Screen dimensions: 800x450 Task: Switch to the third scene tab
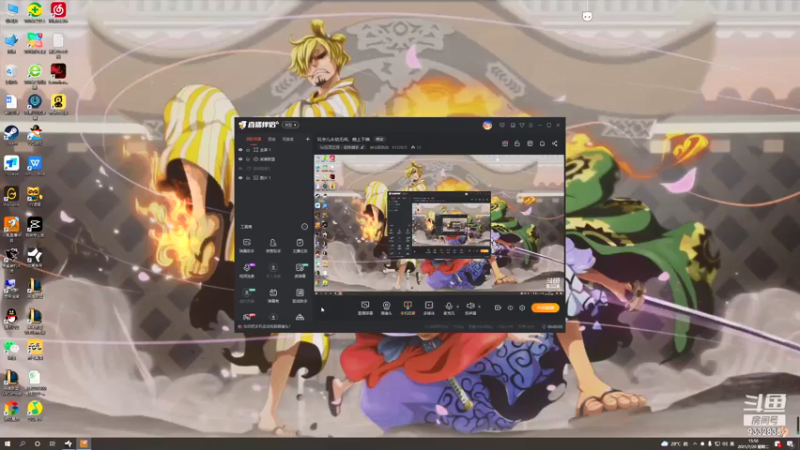288,139
